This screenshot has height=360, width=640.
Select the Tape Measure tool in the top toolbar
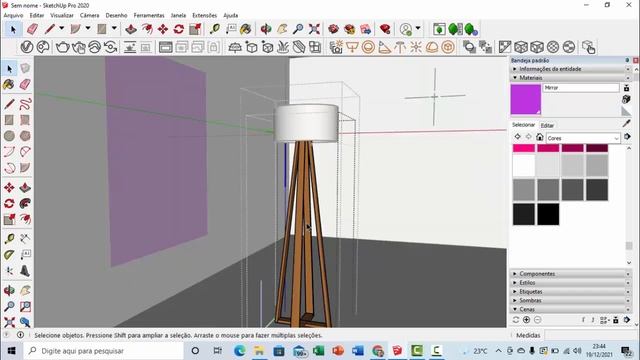click(215, 29)
